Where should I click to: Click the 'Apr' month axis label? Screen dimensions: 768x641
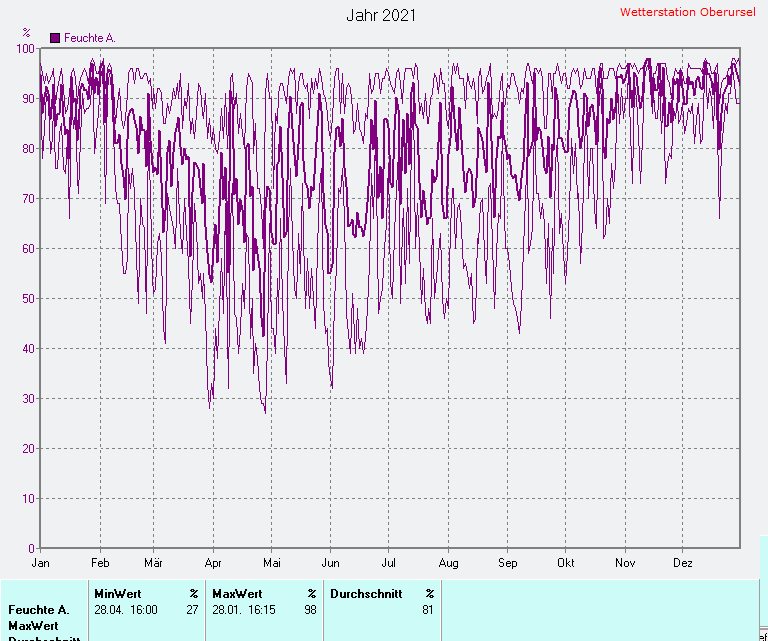(x=213, y=563)
